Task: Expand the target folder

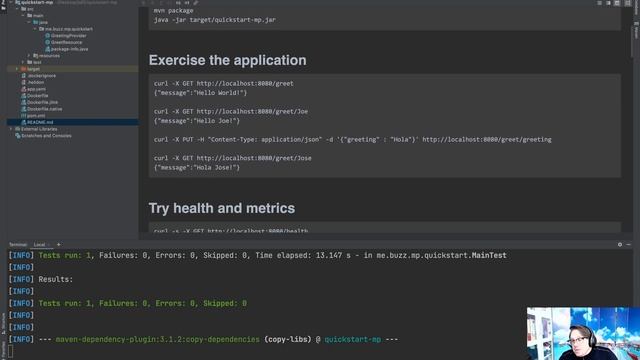Action: (x=17, y=69)
